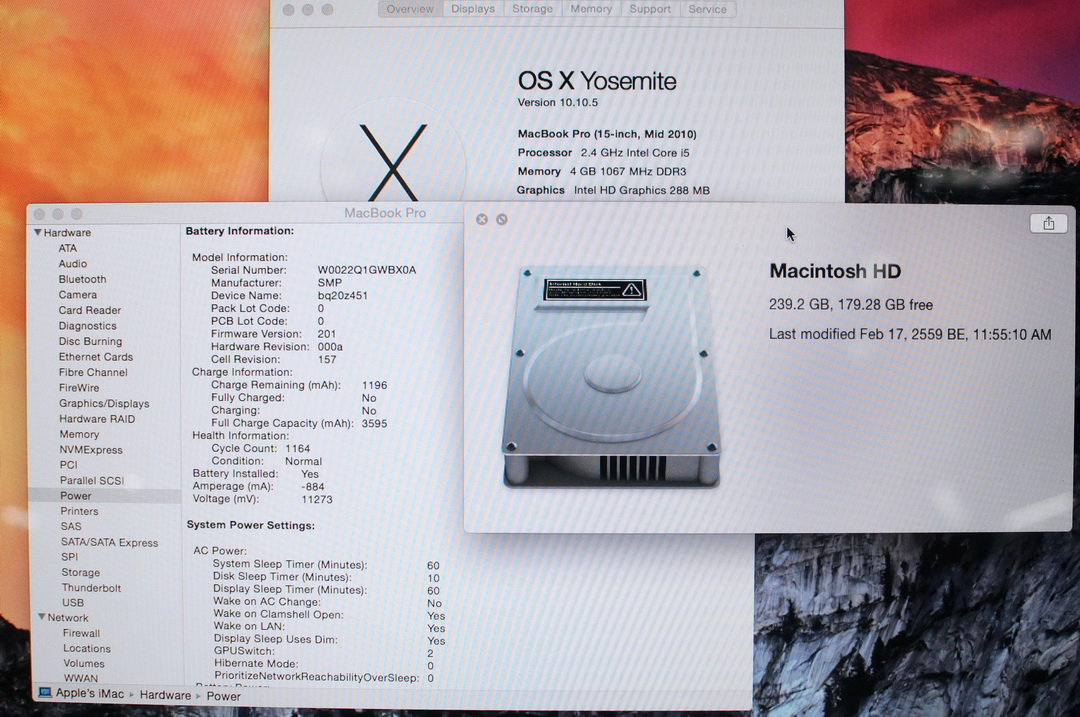
Task: Click Apple's iMac in the path bar
Action: [90, 694]
